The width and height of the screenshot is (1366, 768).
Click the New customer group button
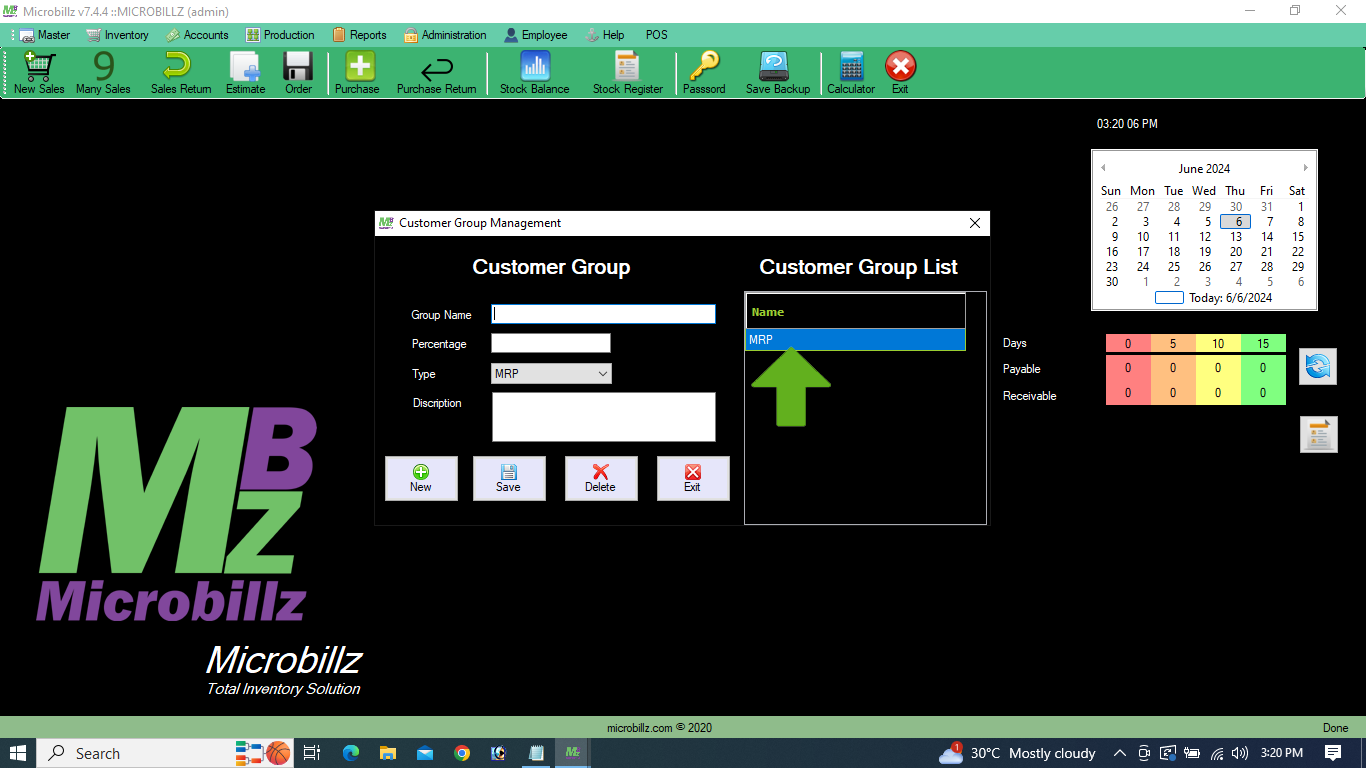coord(421,478)
